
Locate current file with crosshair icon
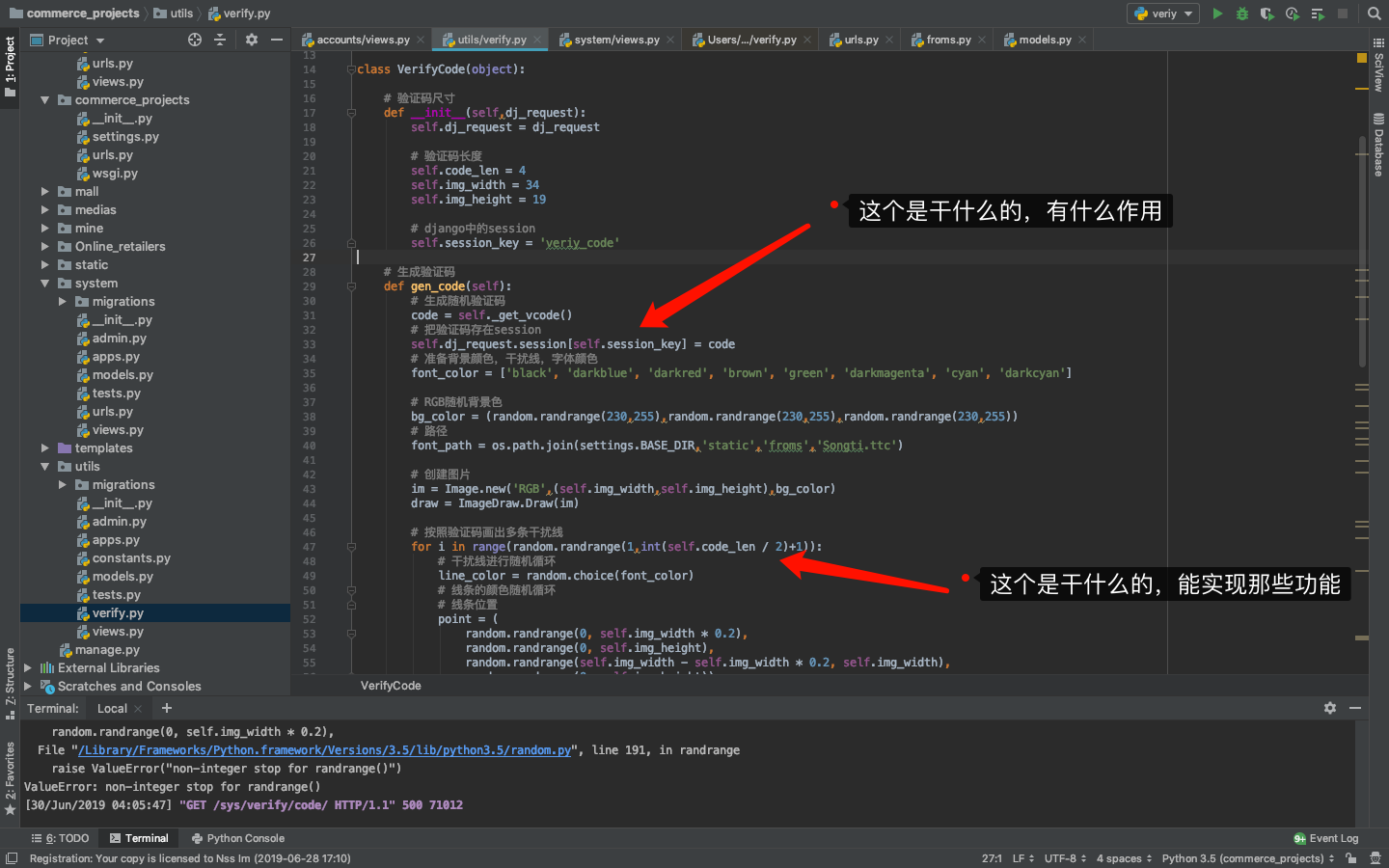point(195,40)
